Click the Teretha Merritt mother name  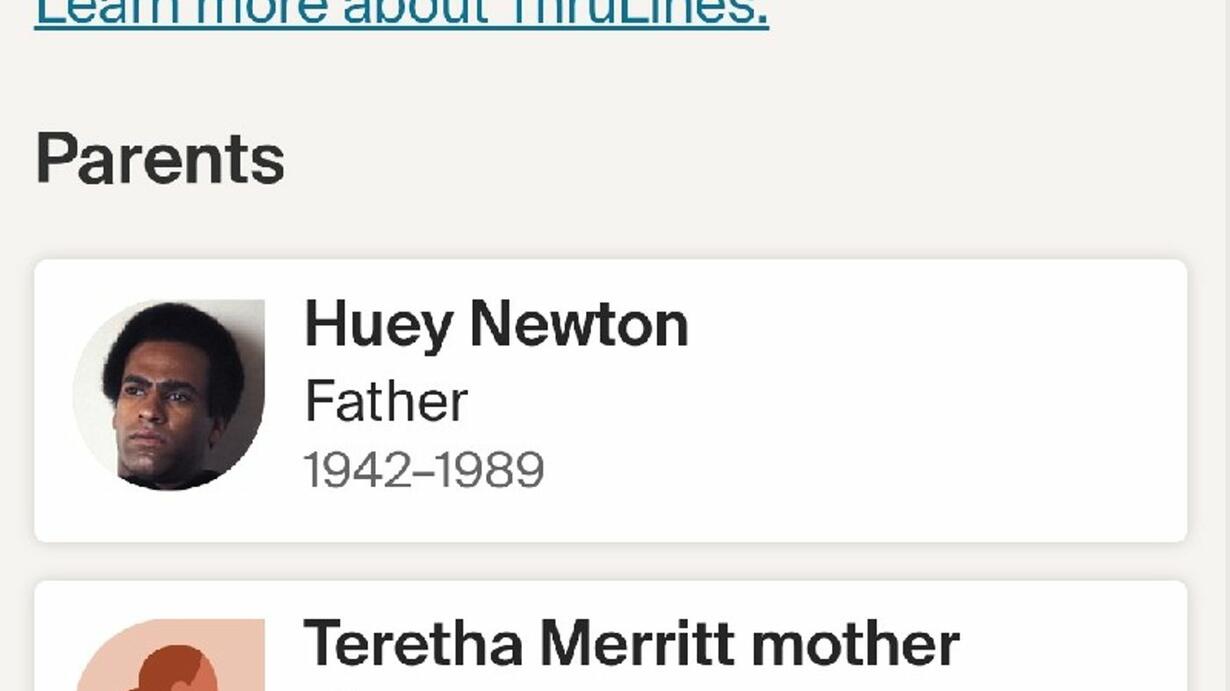point(631,643)
